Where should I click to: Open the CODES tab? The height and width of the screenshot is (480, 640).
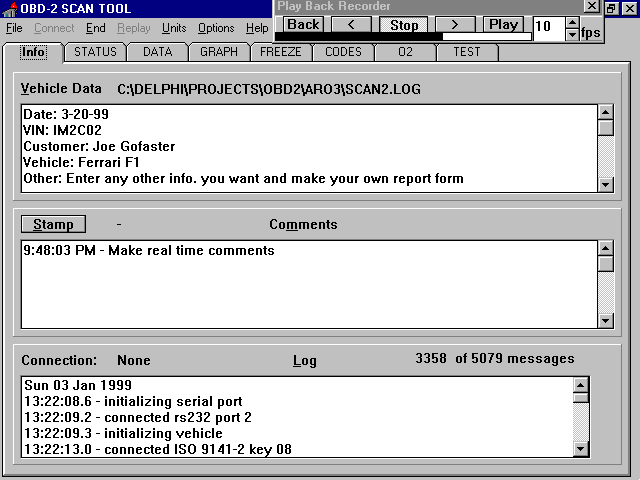coord(343,52)
